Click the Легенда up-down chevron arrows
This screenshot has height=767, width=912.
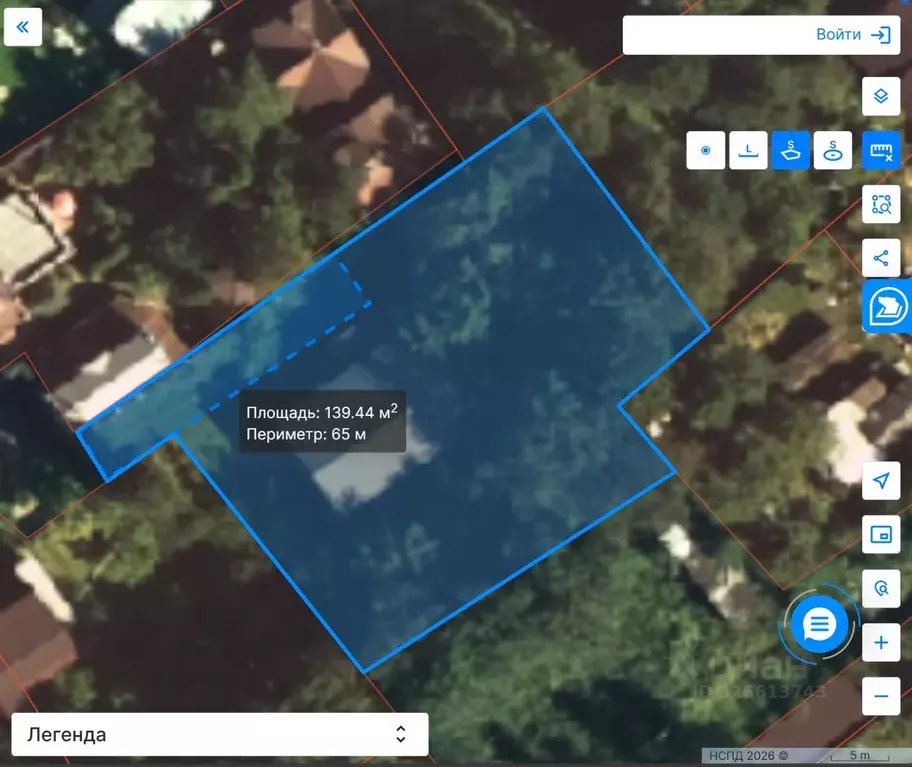click(401, 735)
